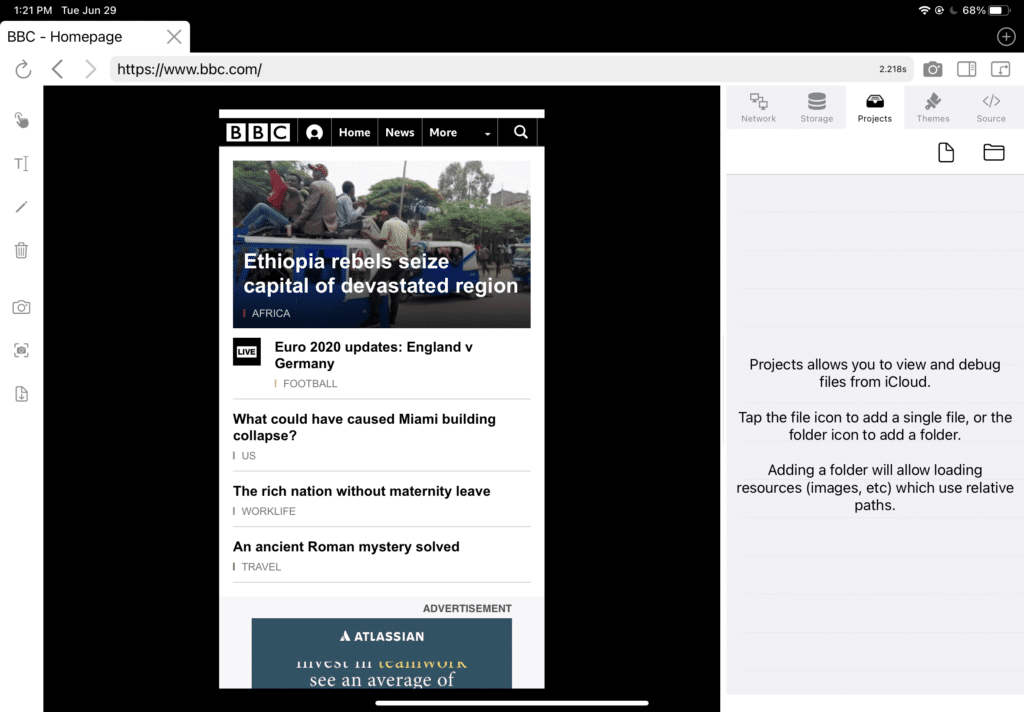
Task: Select the text cursor tool
Action: (x=21, y=164)
